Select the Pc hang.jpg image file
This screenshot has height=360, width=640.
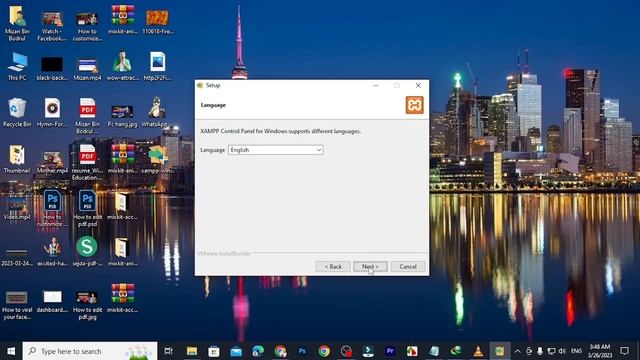click(x=122, y=115)
